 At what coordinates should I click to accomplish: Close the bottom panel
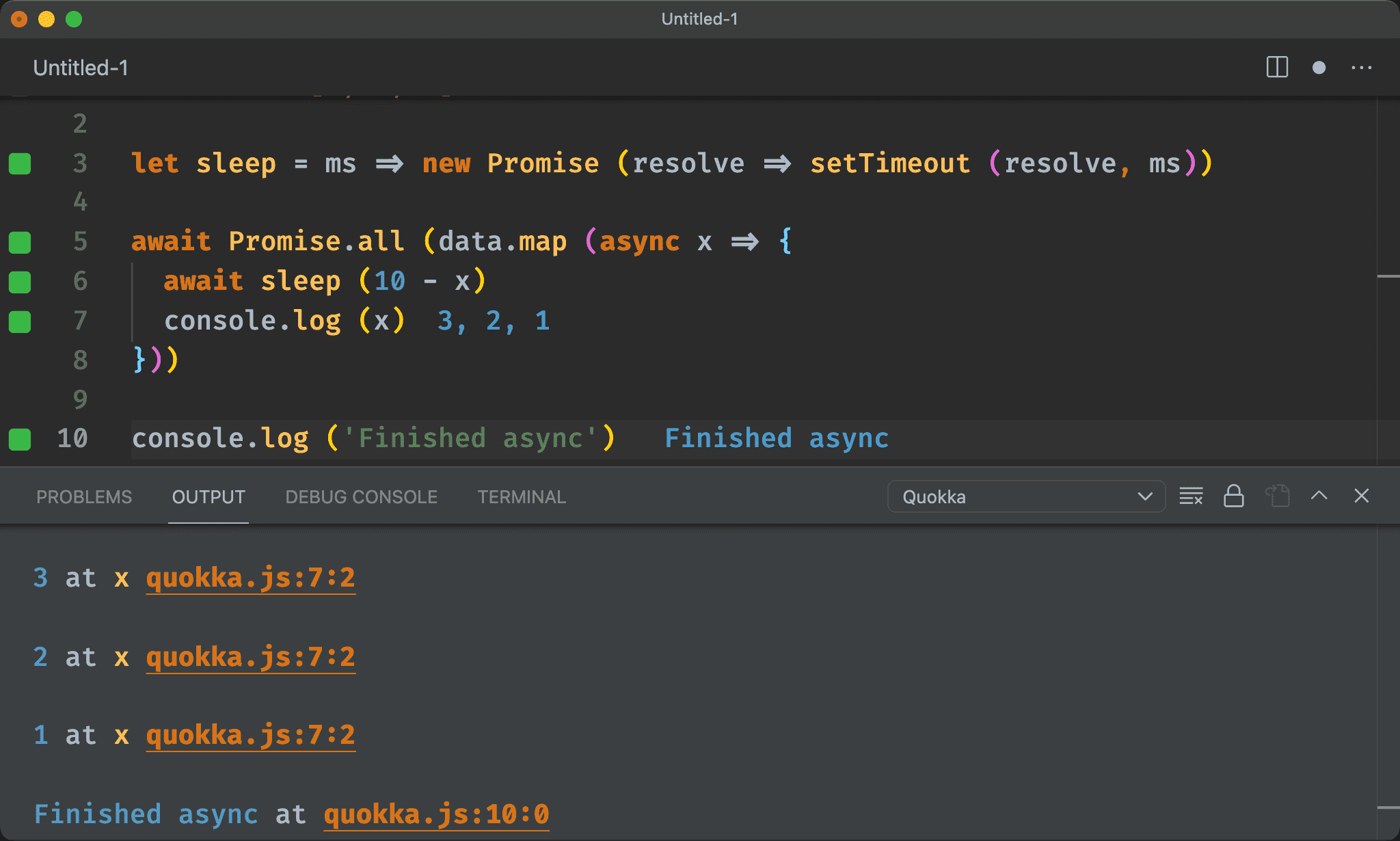[x=1361, y=496]
